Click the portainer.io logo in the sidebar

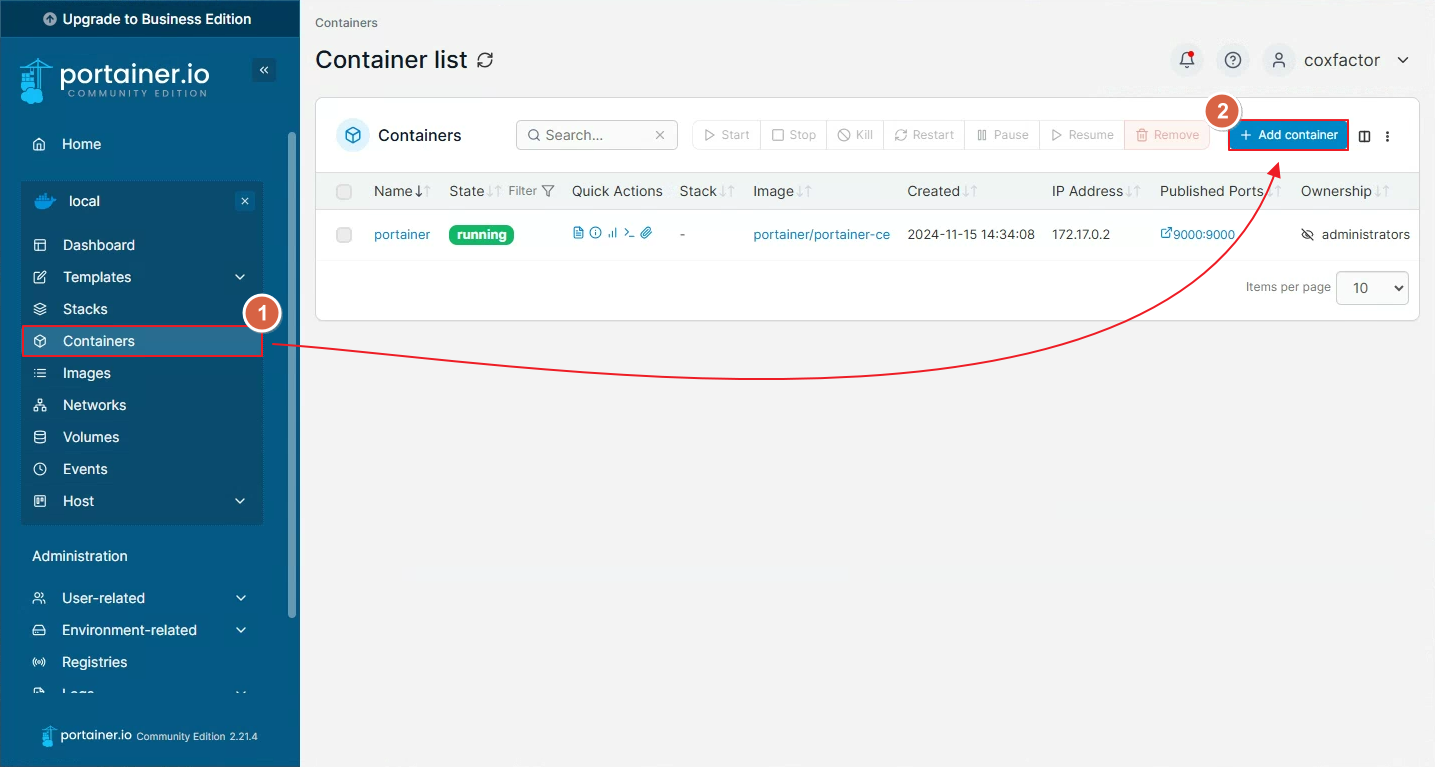[114, 80]
